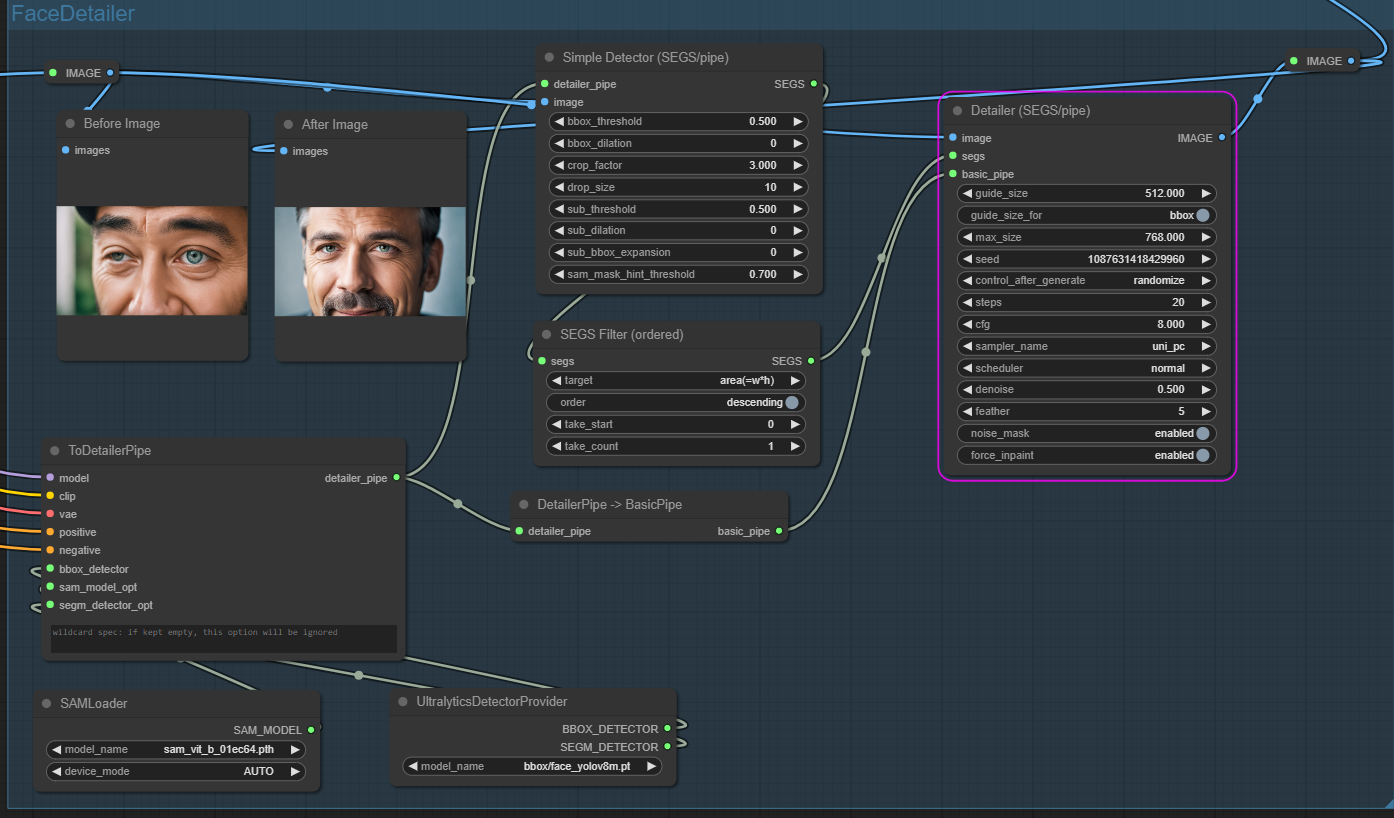
Task: Increase denoise with its right arrow
Action: [x=1207, y=389]
